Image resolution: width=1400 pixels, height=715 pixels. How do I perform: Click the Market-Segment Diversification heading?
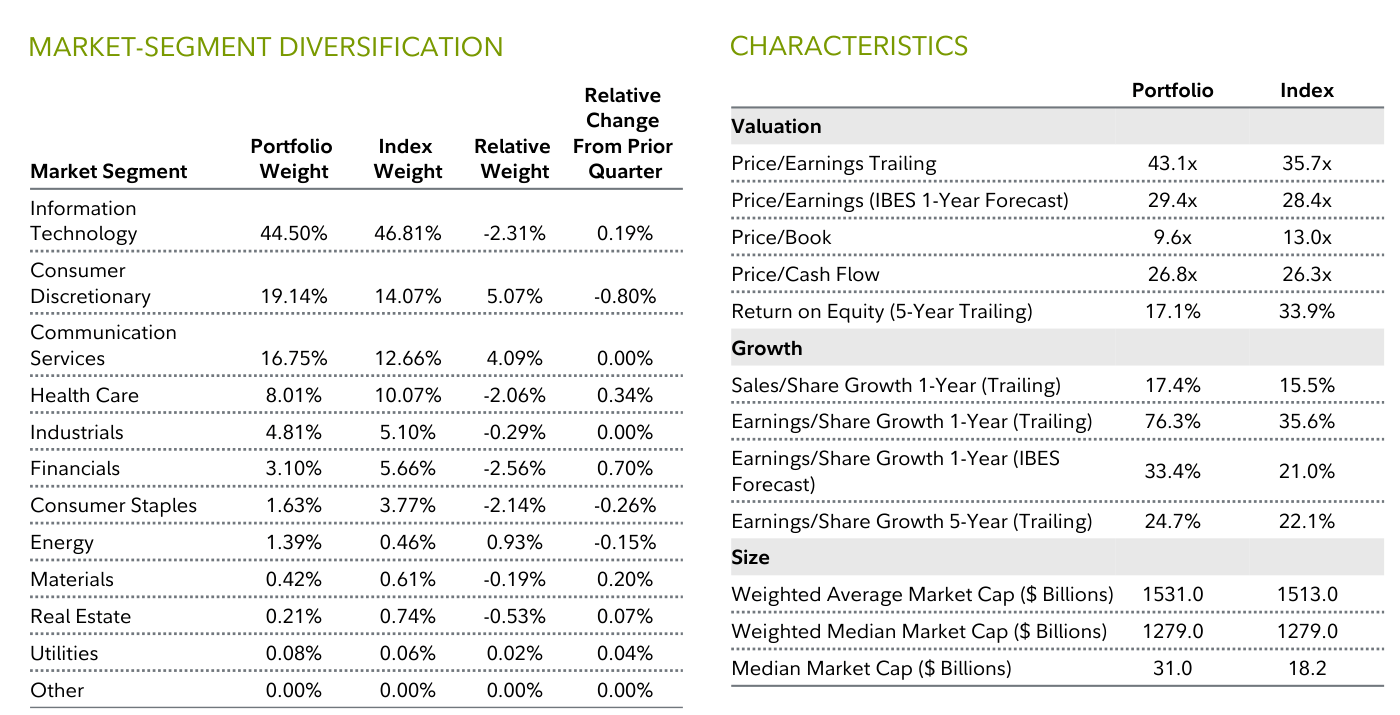[266, 47]
